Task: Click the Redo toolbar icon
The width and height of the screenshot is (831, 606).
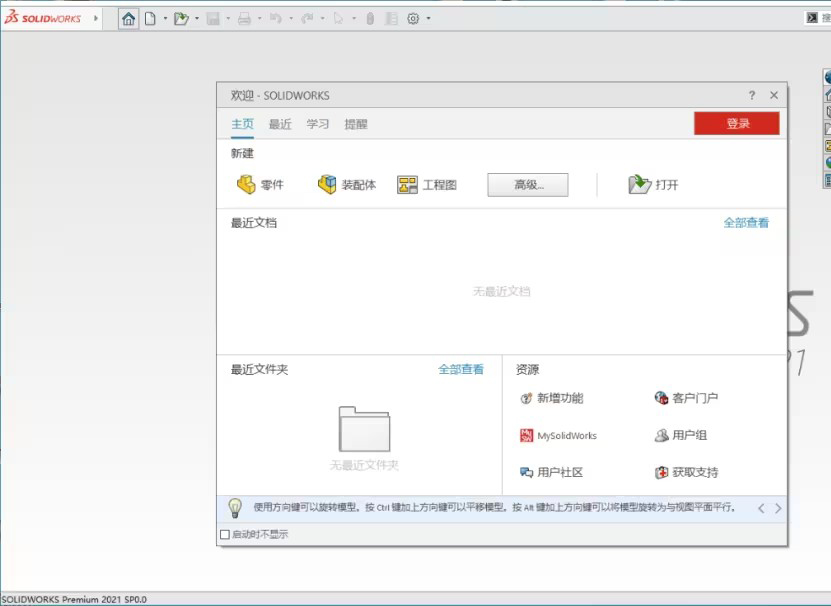Action: click(307, 19)
